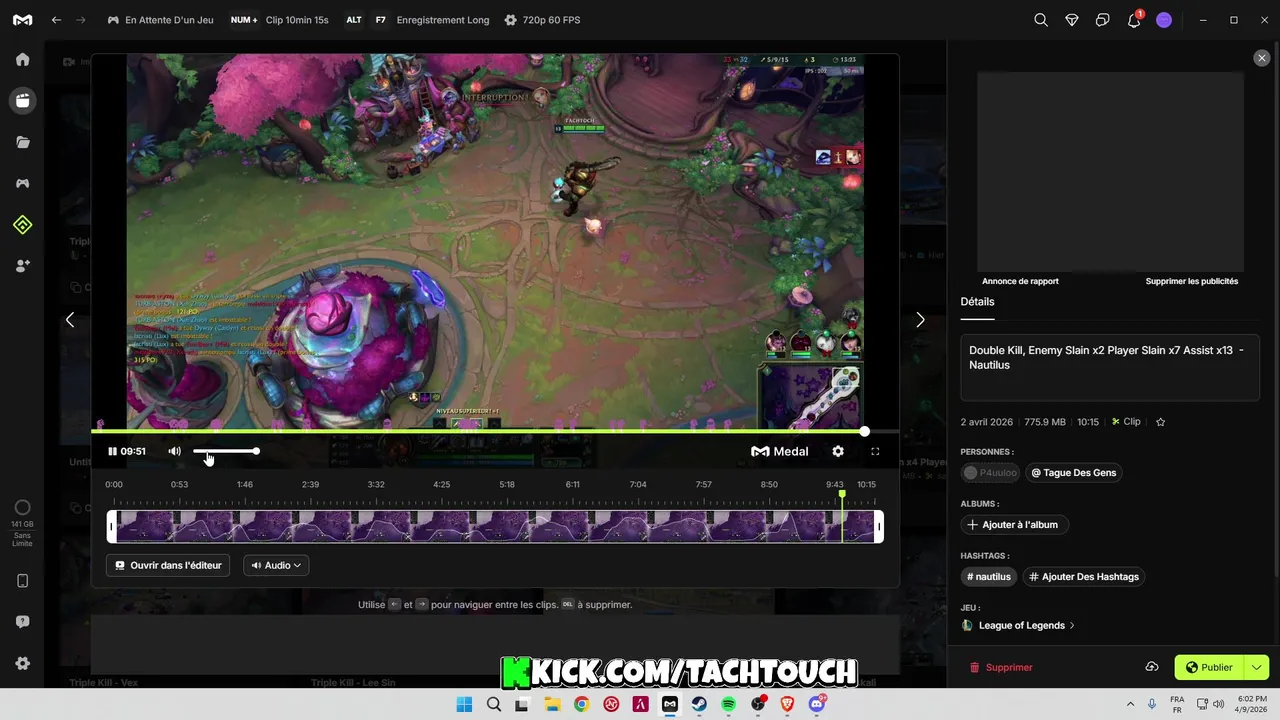The width and height of the screenshot is (1280, 720).
Task: Grab the left trim handle
Action: pyautogui.click(x=112, y=527)
